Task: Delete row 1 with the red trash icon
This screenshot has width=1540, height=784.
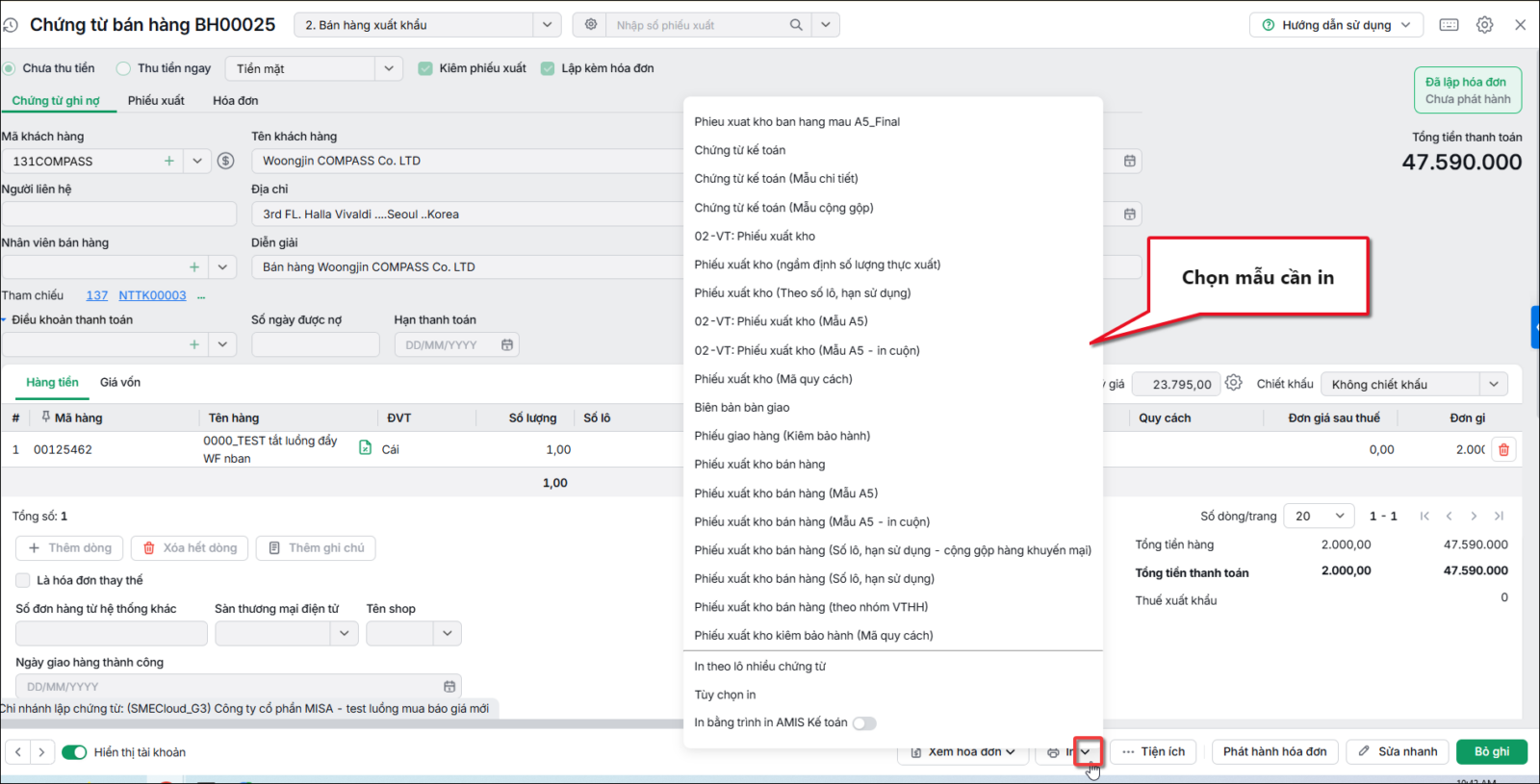Action: pos(1503,449)
